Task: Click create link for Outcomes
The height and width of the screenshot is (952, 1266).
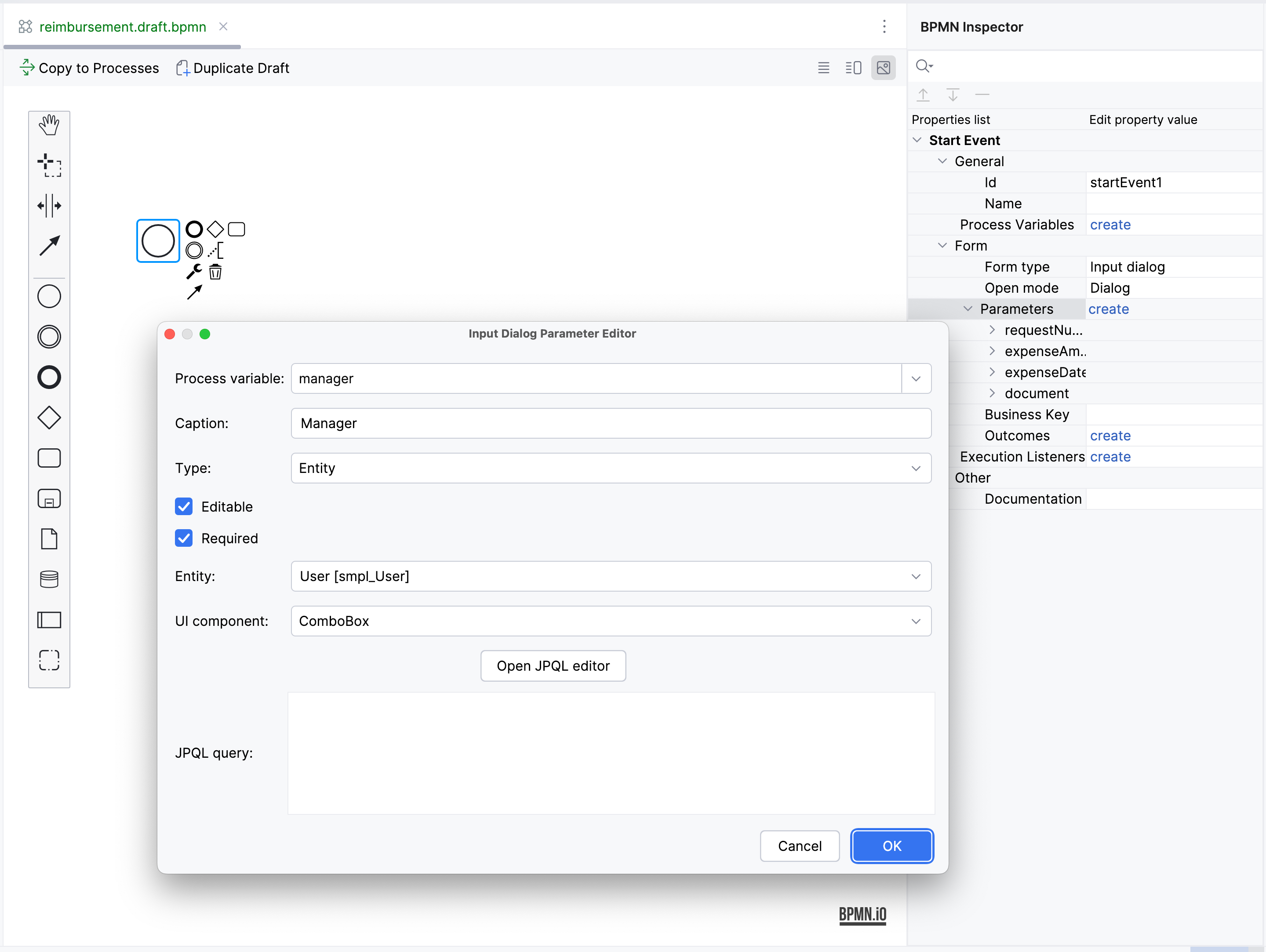Action: (1110, 436)
